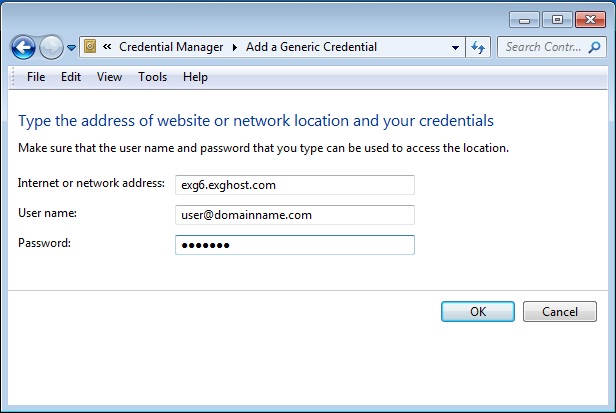The width and height of the screenshot is (616, 413).
Task: Open recent pages dropdown beside navigation arrows
Action: (x=71, y=48)
